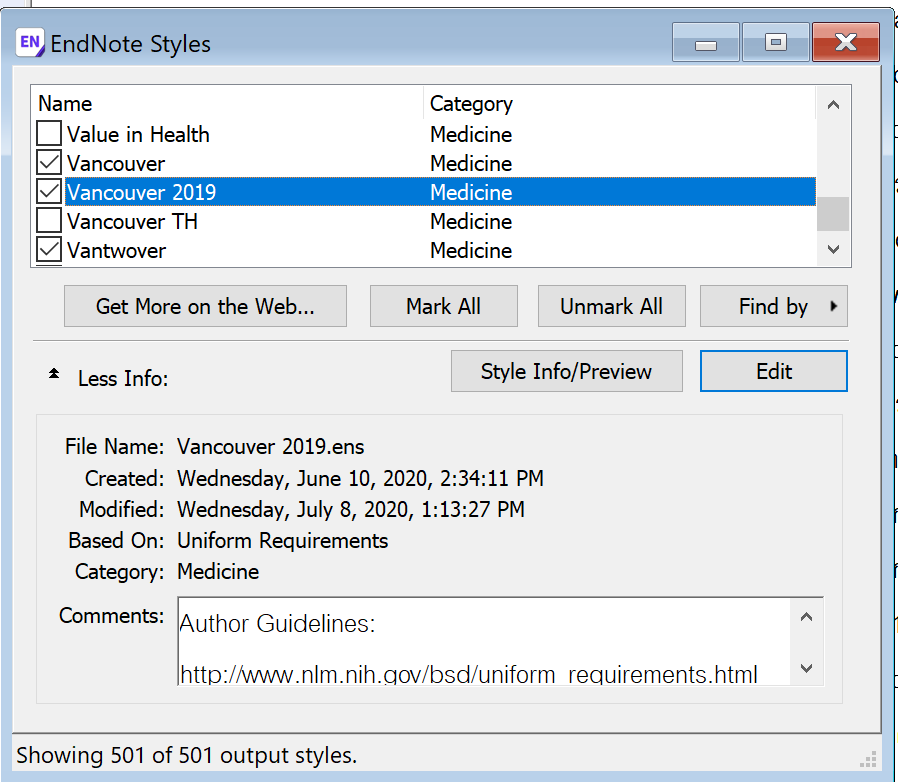Select the Vancouver TH style name
Screen dimensions: 898x782
tap(132, 222)
